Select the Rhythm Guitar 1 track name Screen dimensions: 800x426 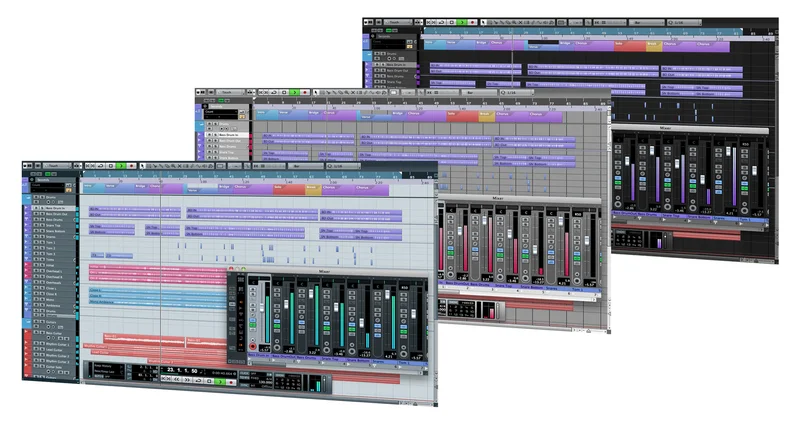pos(58,344)
